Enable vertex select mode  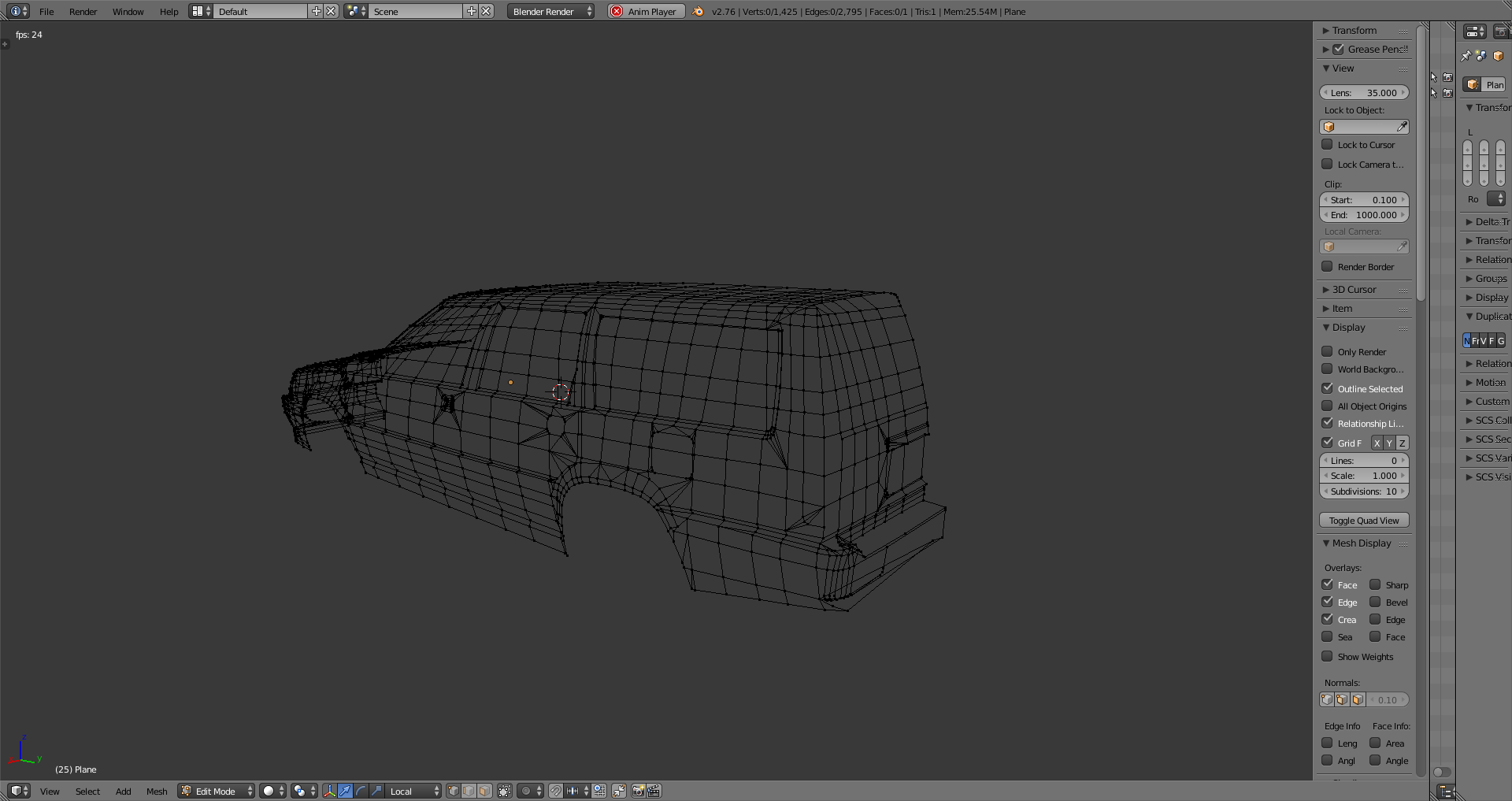point(454,791)
